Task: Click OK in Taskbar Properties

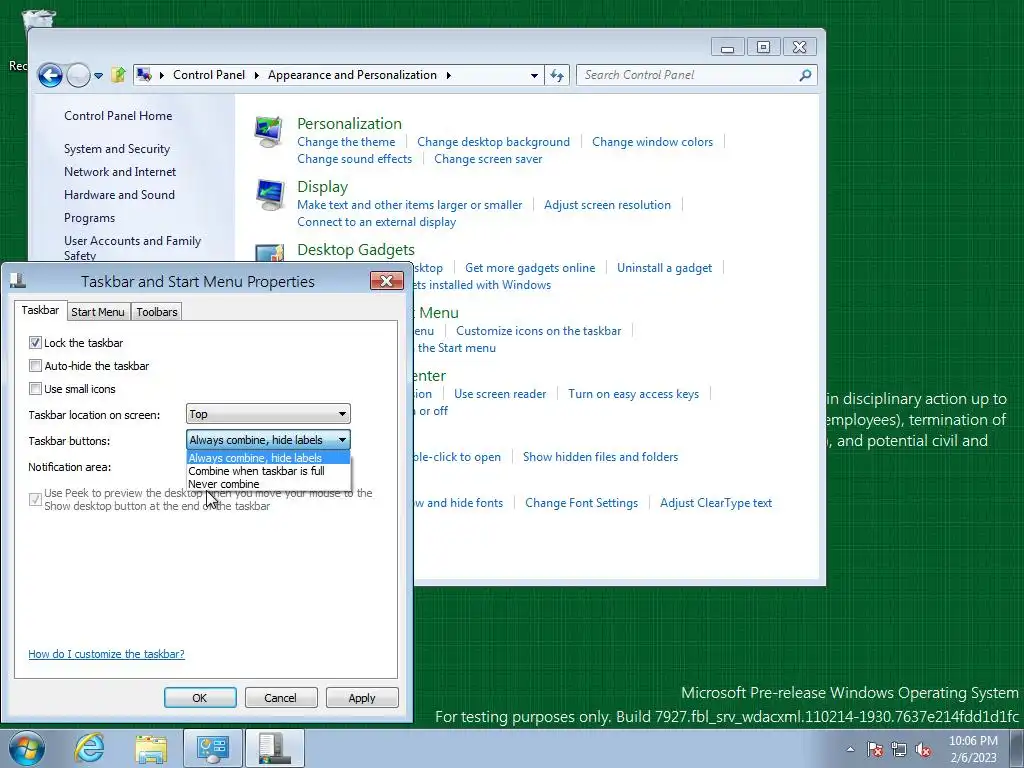Action: (x=200, y=697)
